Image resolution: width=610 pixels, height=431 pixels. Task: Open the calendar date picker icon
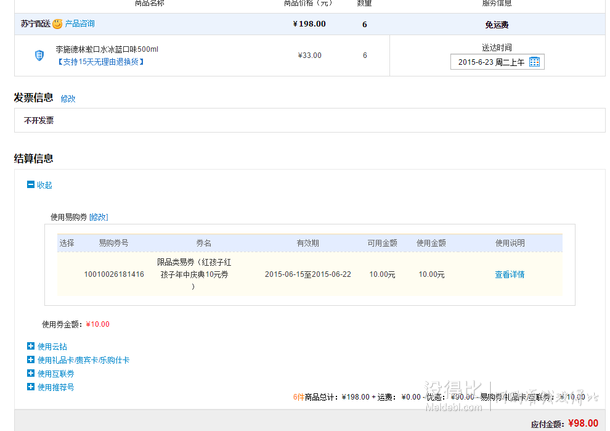(x=534, y=62)
